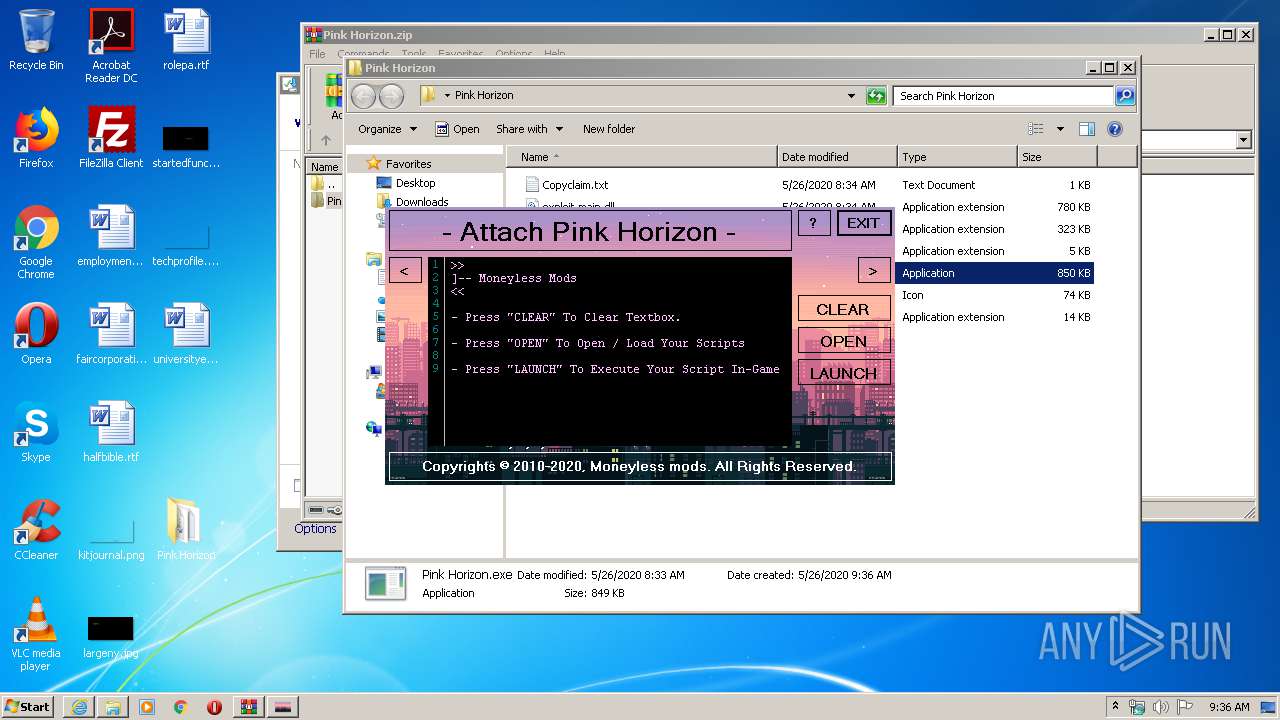Click the Start button
The width and height of the screenshot is (1280, 720).
coord(27,707)
